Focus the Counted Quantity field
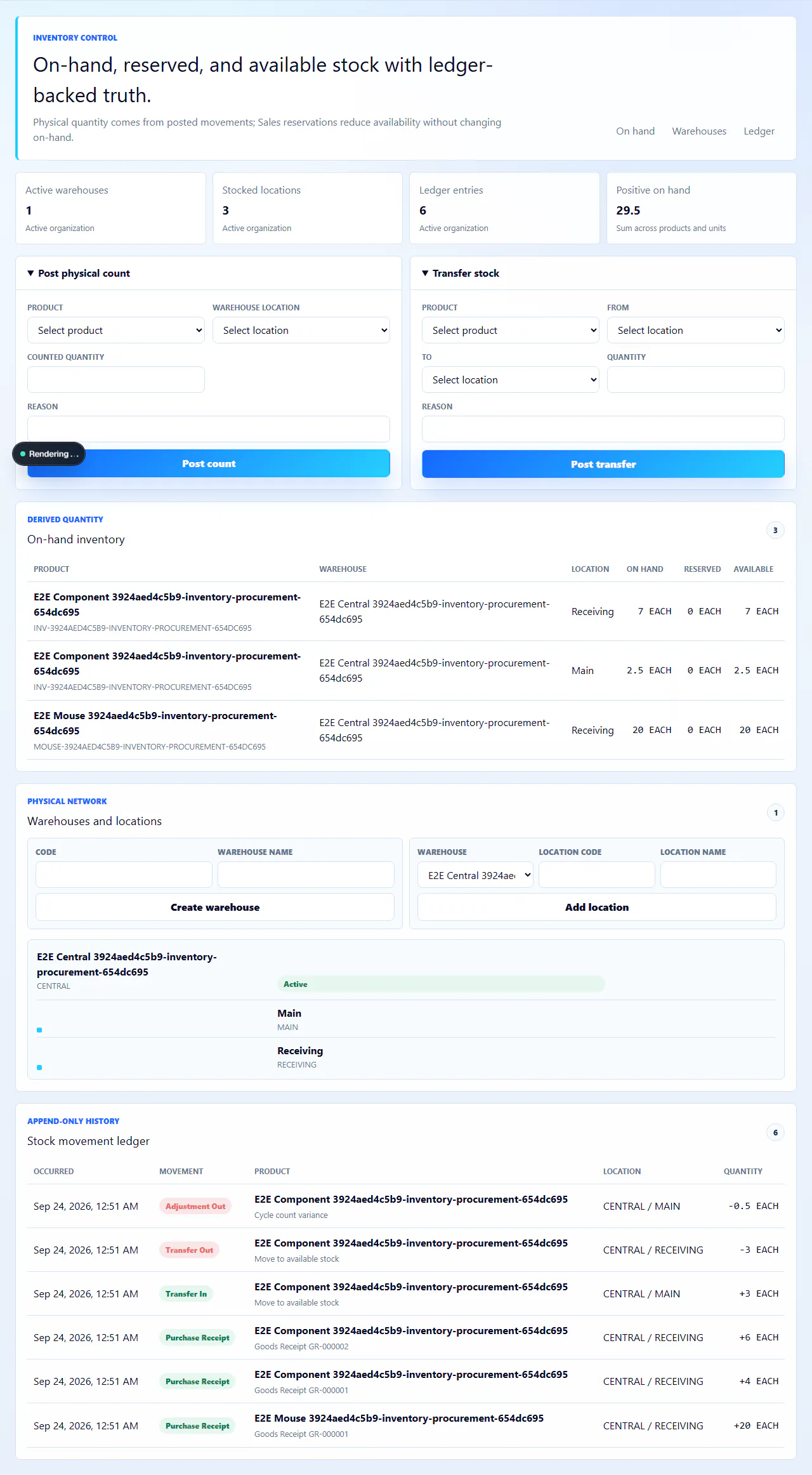812x1475 pixels. click(116, 380)
